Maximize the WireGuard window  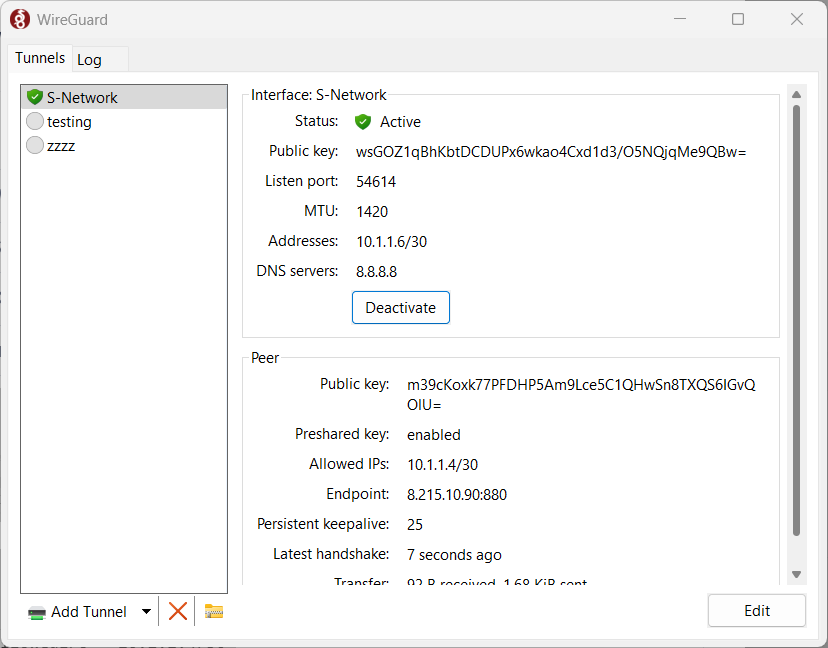[x=738, y=19]
